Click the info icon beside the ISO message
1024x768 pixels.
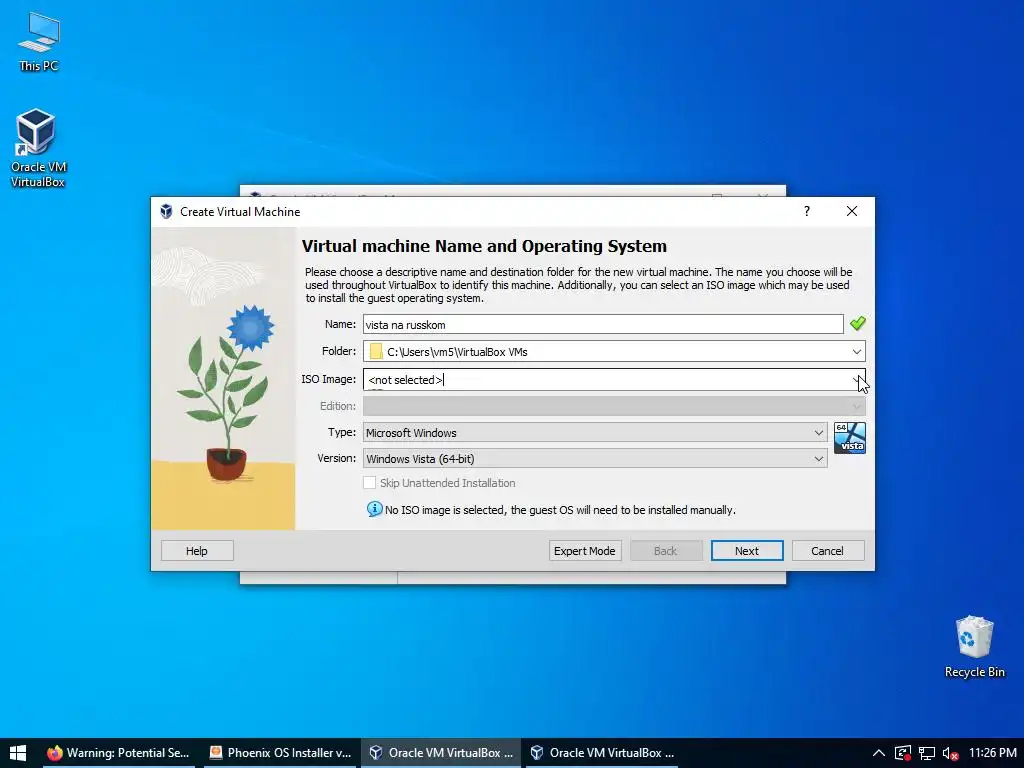click(374, 509)
